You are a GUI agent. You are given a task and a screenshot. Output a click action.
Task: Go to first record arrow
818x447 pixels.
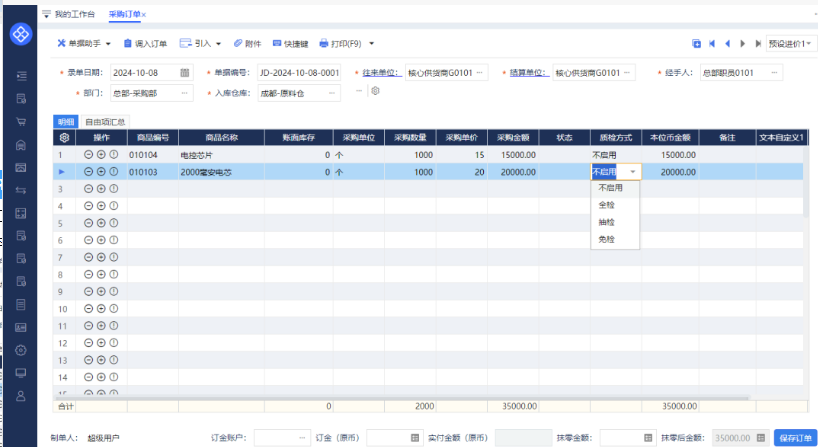pyautogui.click(x=712, y=44)
